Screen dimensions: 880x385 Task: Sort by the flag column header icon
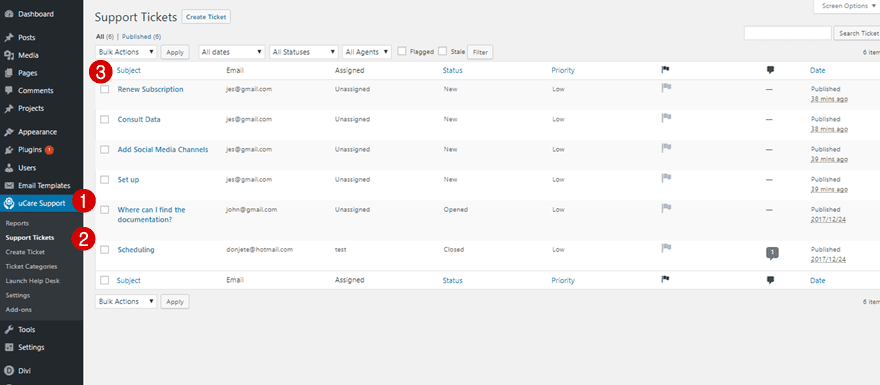pos(666,70)
